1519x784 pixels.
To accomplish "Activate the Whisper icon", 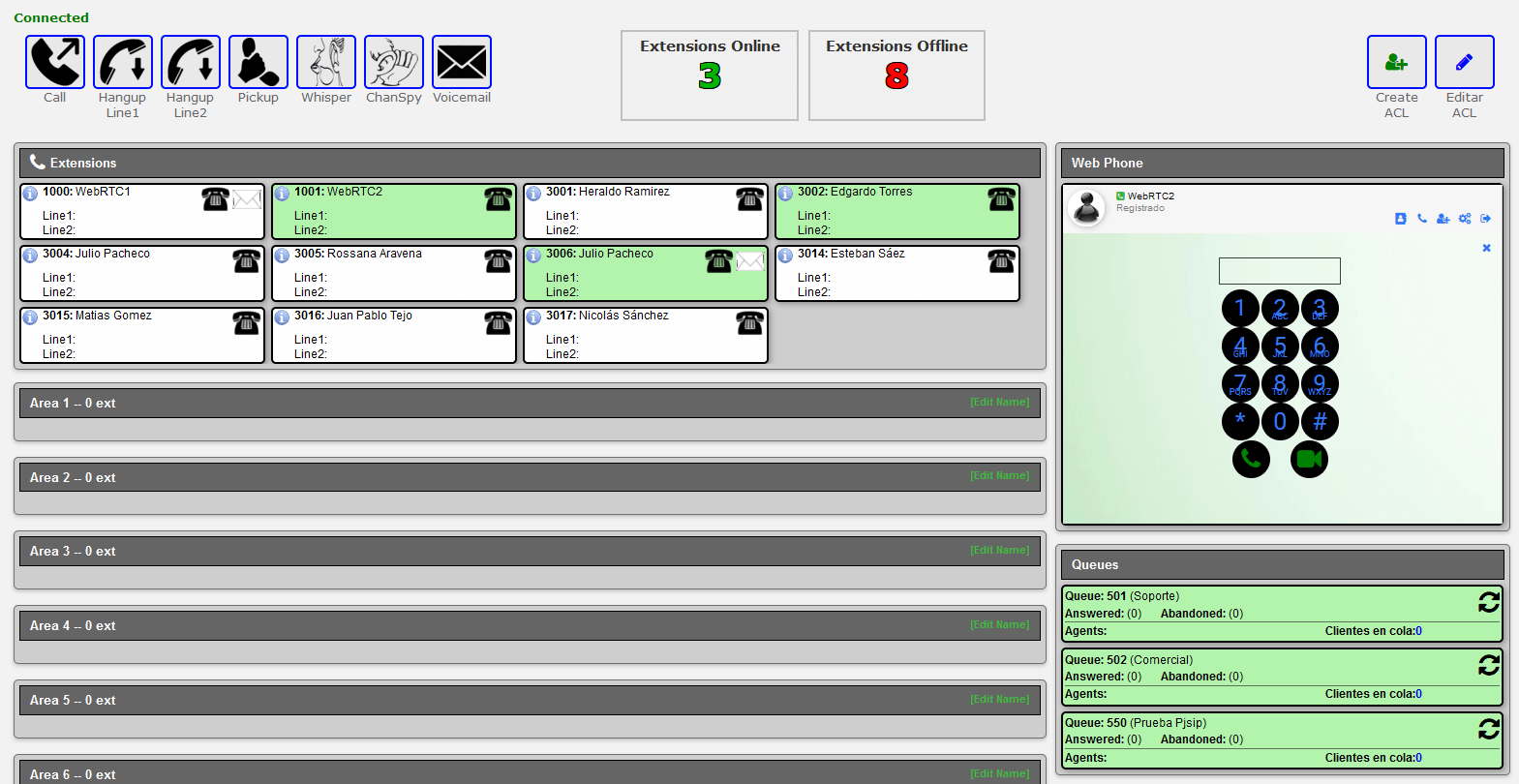I will click(326, 63).
